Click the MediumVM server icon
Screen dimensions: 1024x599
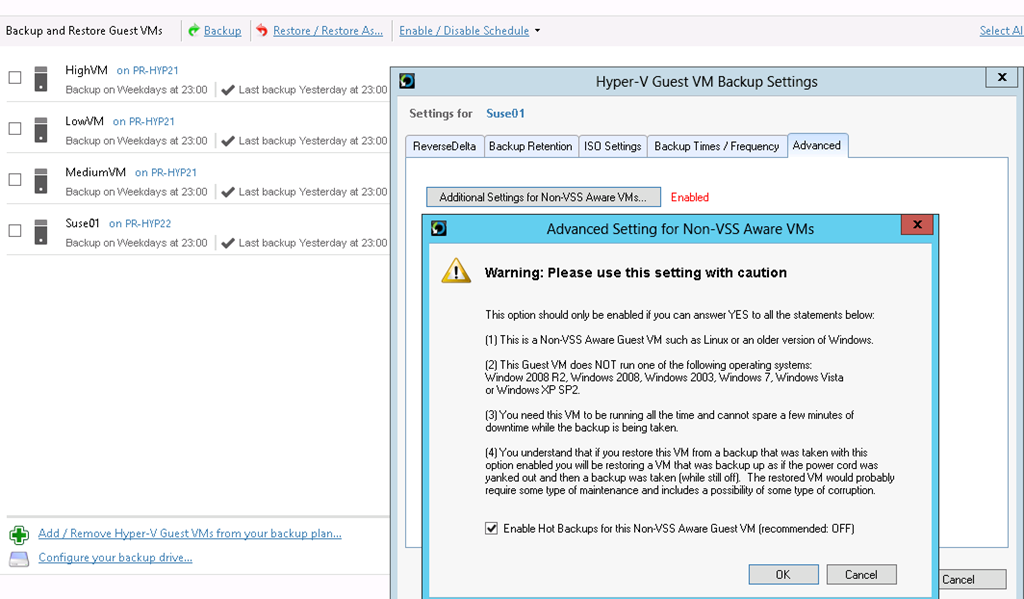click(40, 180)
